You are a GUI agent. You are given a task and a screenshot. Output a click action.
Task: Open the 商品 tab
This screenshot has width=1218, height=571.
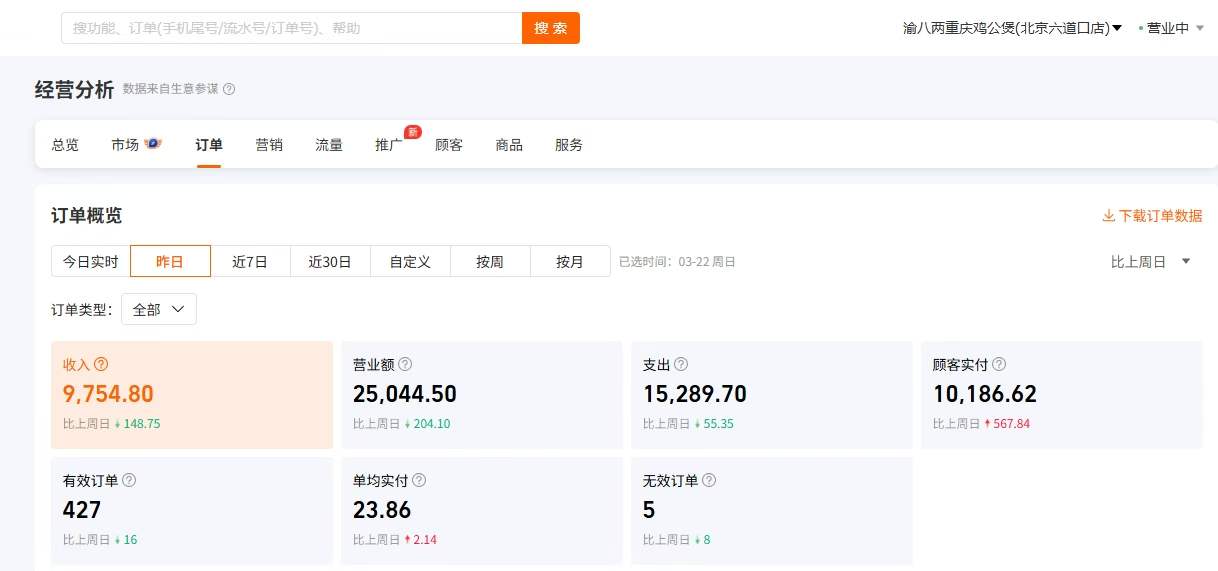[x=509, y=145]
